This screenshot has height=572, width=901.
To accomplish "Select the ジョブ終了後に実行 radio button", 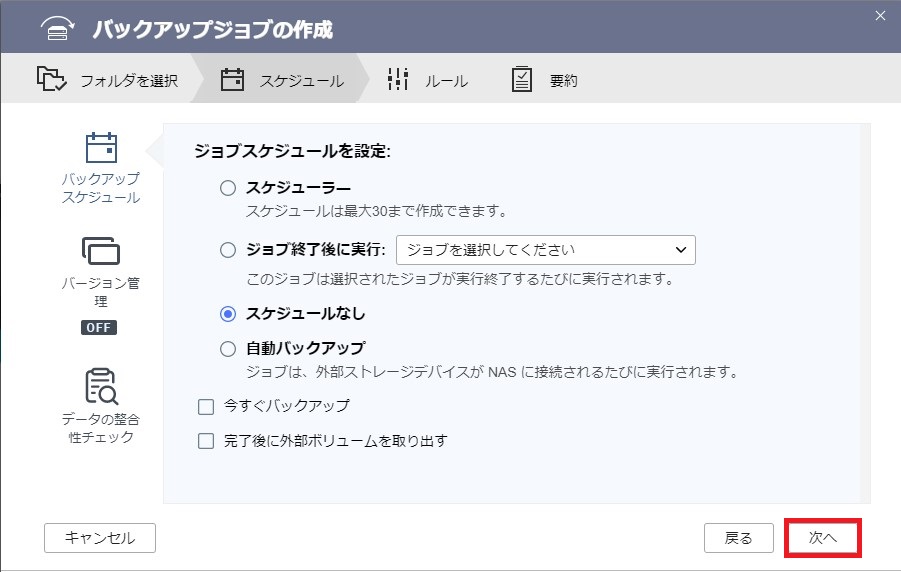I will tap(228, 249).
